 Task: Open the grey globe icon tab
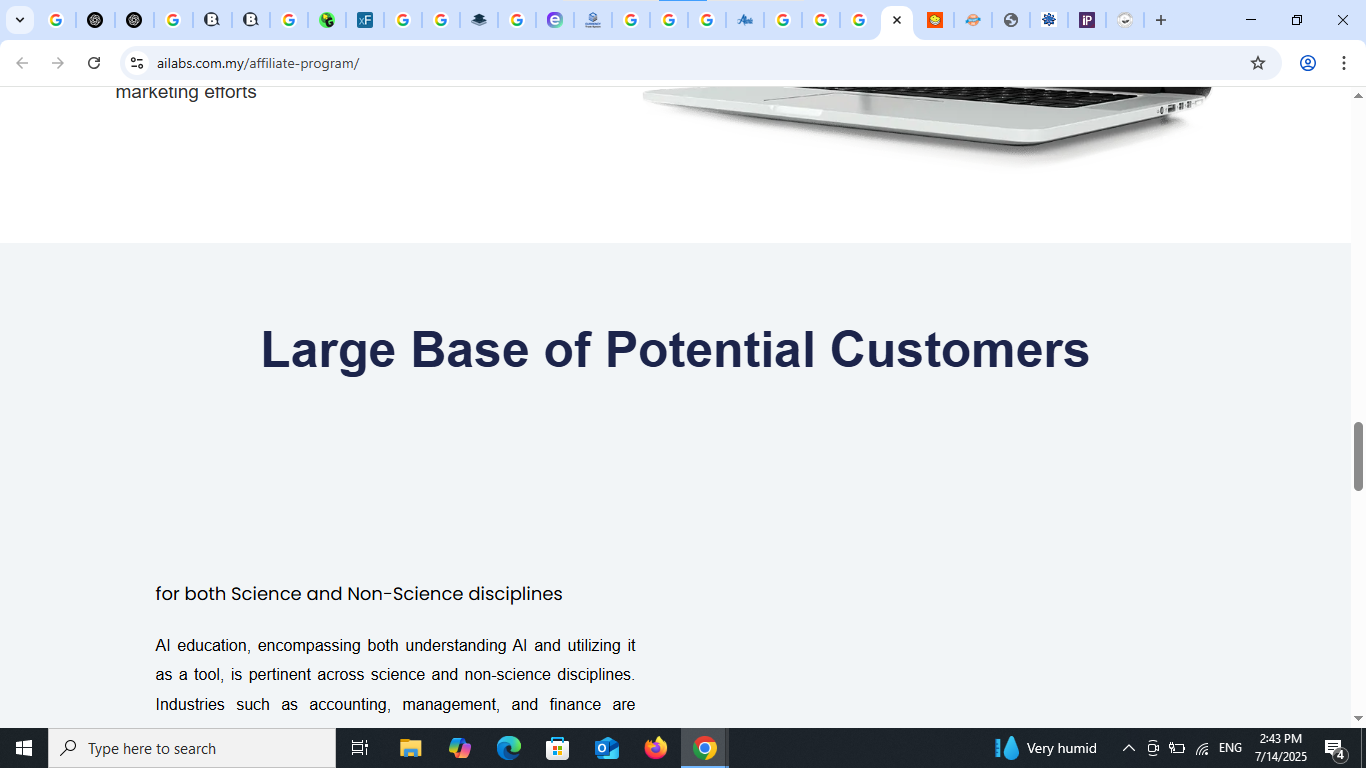(1011, 20)
